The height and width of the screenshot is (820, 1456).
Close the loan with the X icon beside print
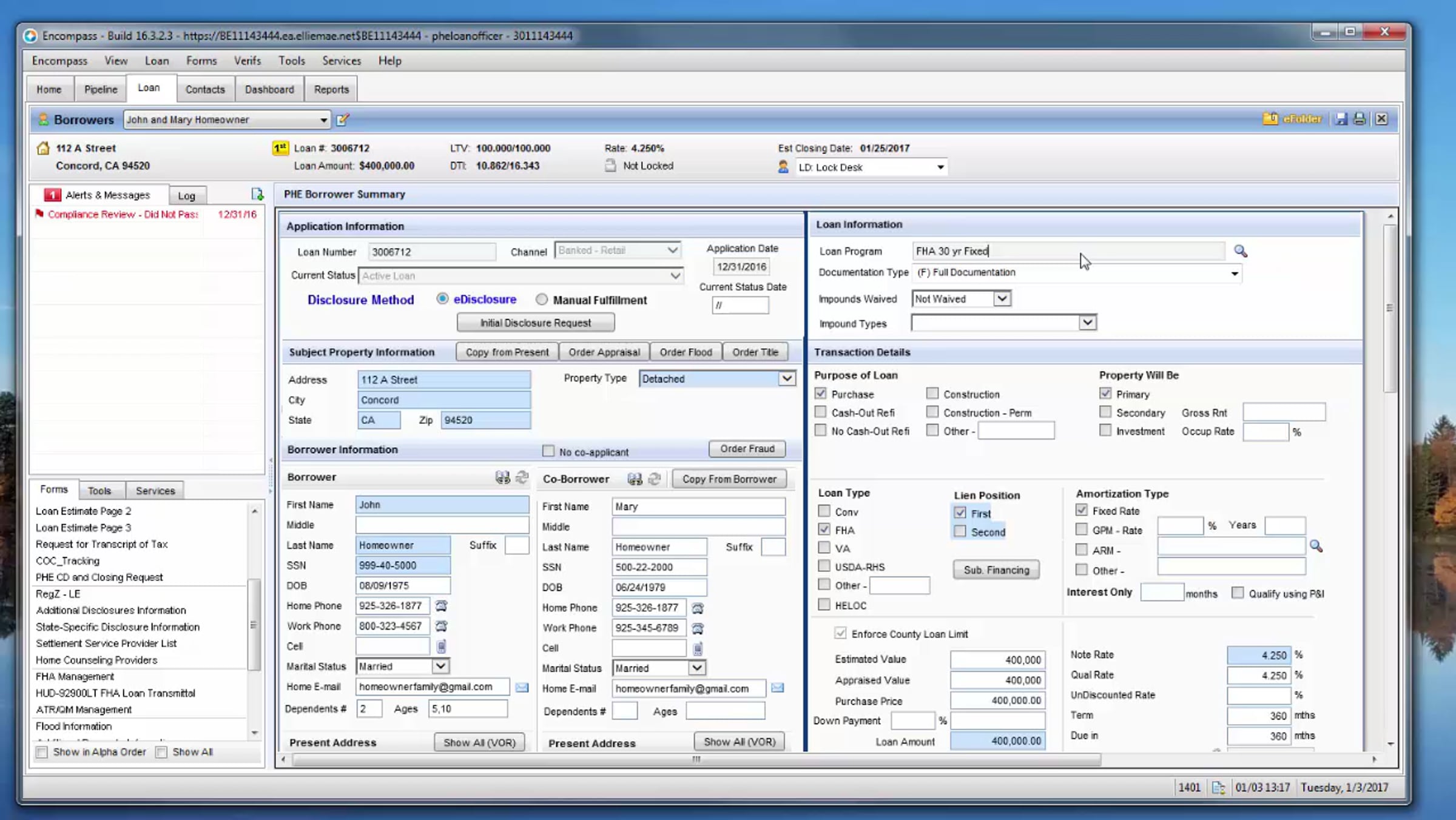coord(1381,119)
